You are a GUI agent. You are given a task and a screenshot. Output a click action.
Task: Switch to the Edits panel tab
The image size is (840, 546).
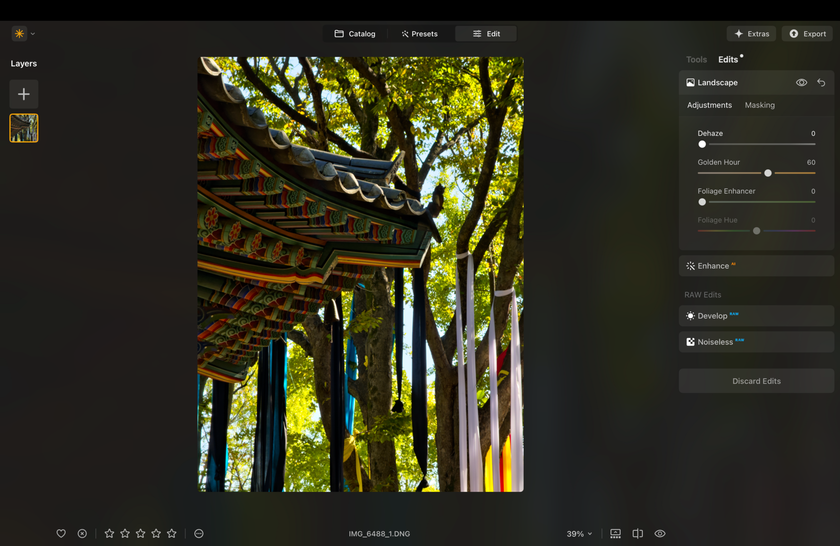728,59
